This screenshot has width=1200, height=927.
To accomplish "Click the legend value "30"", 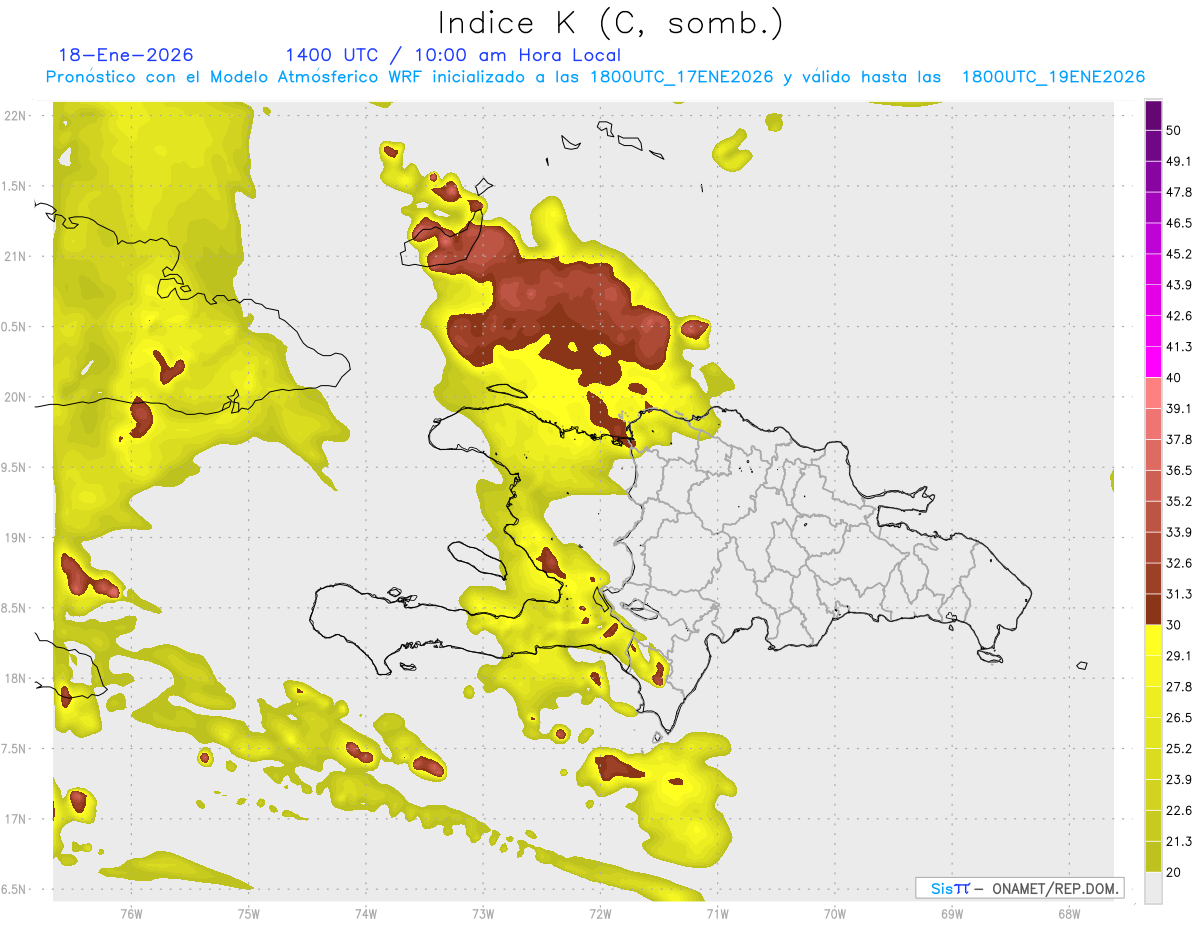I will (1175, 625).
